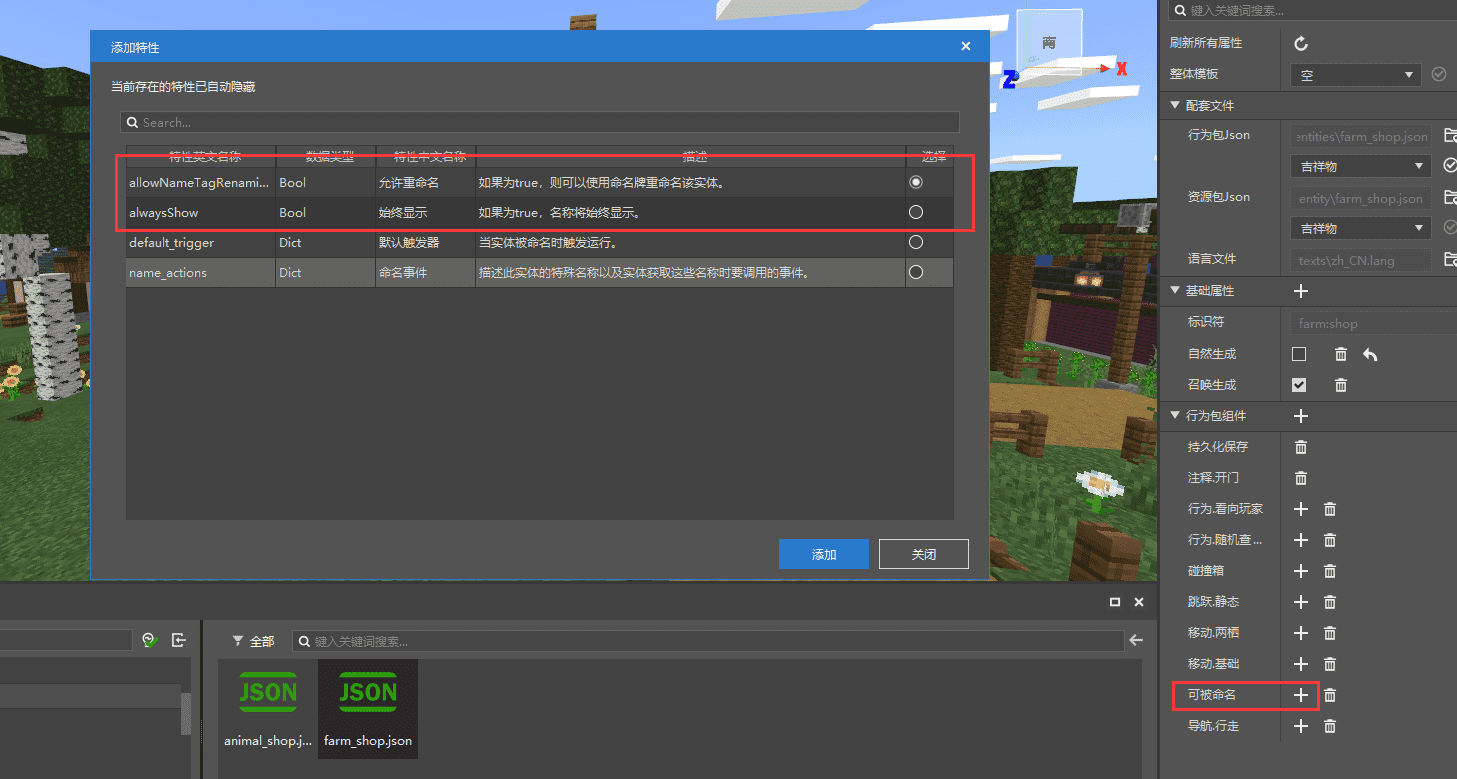Delete the 碰撞箱 component
This screenshot has height=779, width=1457.
click(1330, 571)
